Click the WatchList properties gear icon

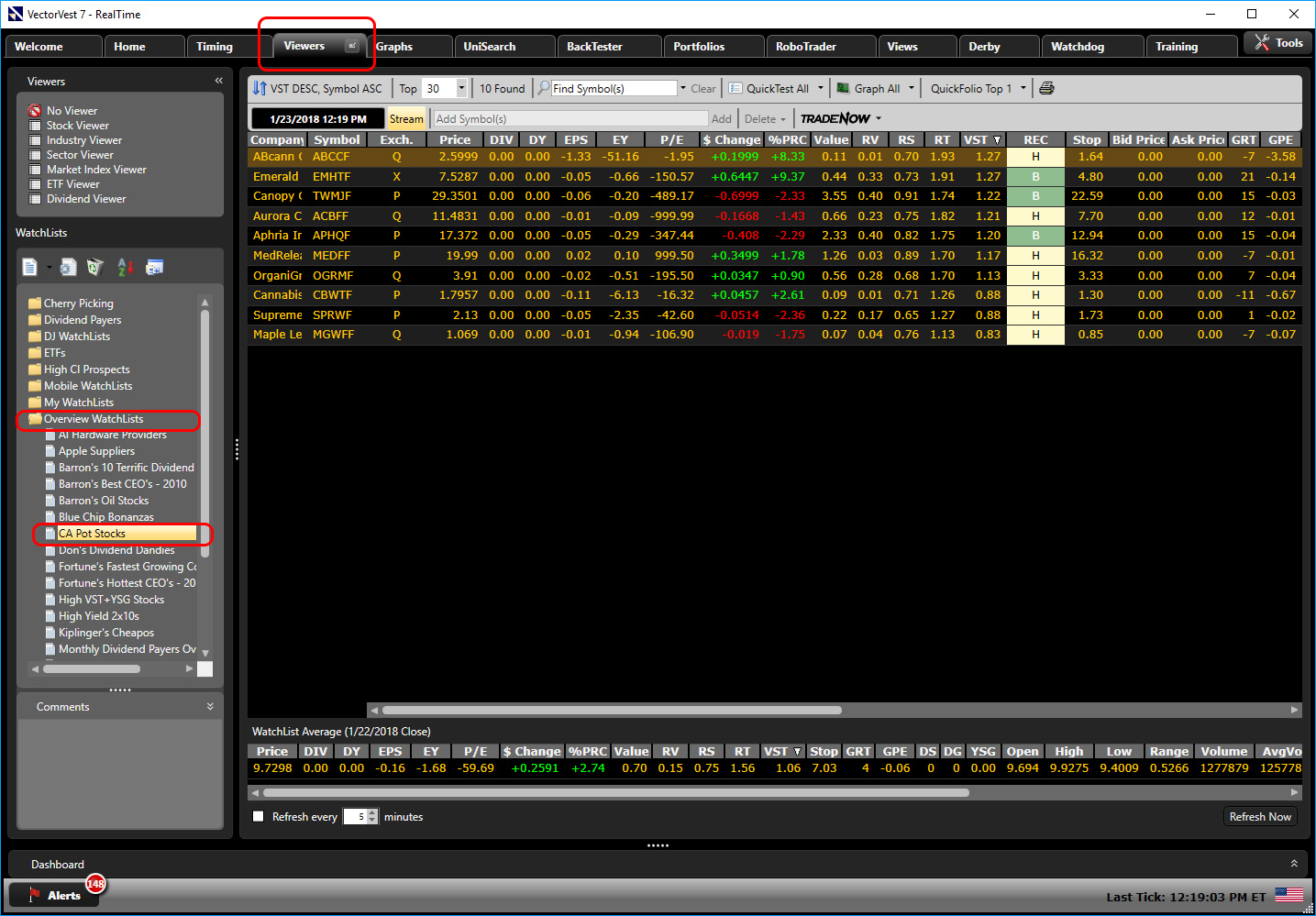click(68, 267)
